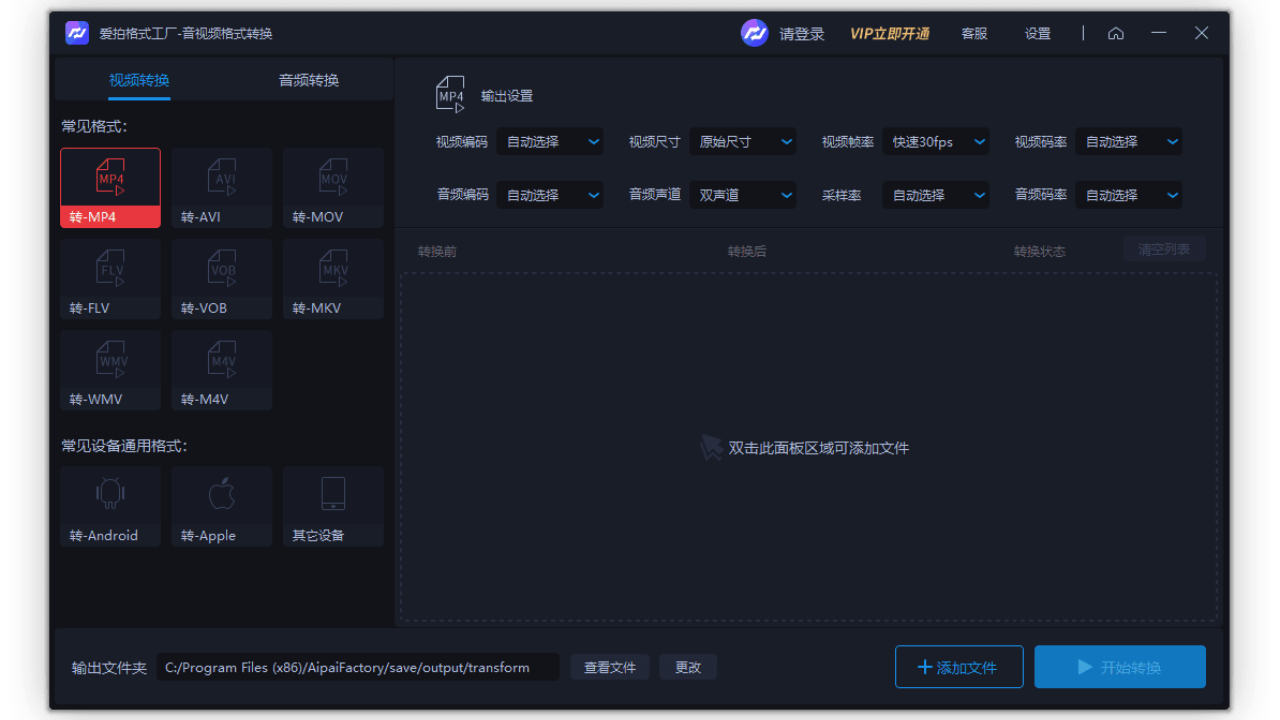This screenshot has height=720, width=1280.
Task: Open the 视频帧率 dropdown showing 快速30fps
Action: [936, 141]
